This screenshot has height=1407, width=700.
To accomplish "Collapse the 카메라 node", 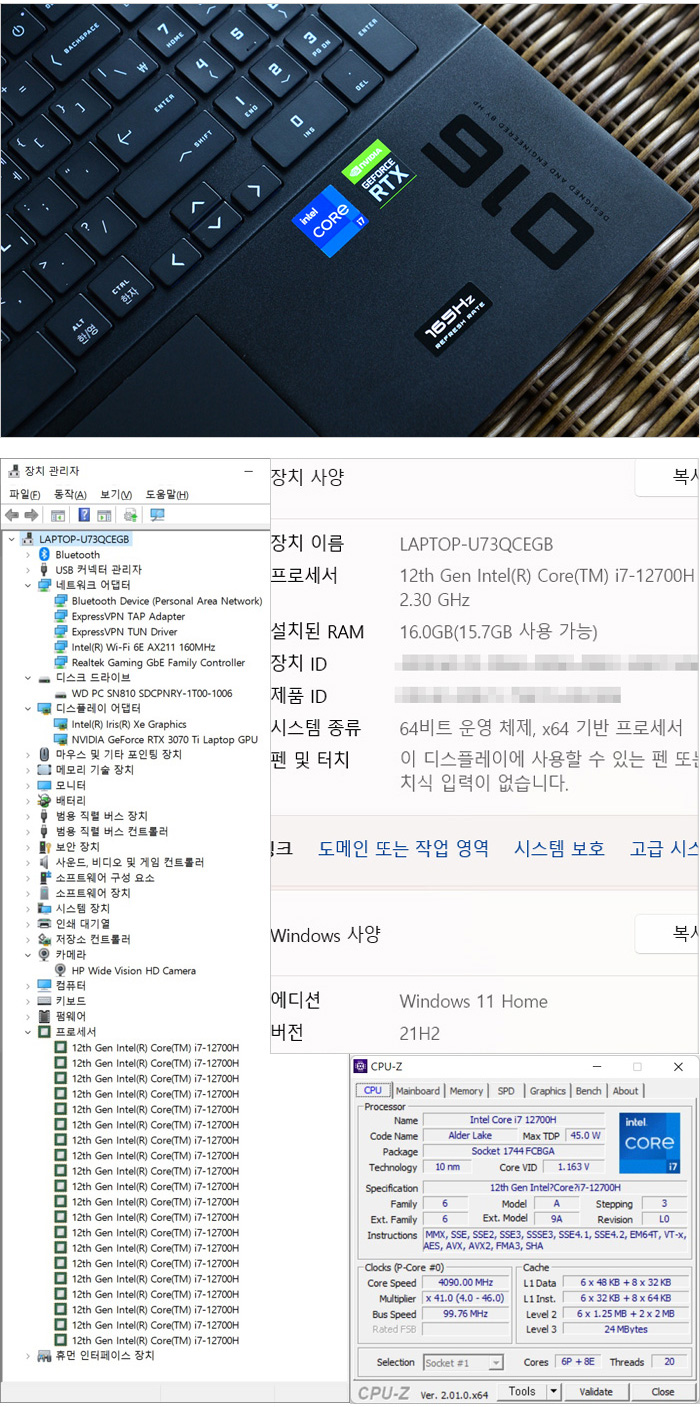I will click(28, 955).
